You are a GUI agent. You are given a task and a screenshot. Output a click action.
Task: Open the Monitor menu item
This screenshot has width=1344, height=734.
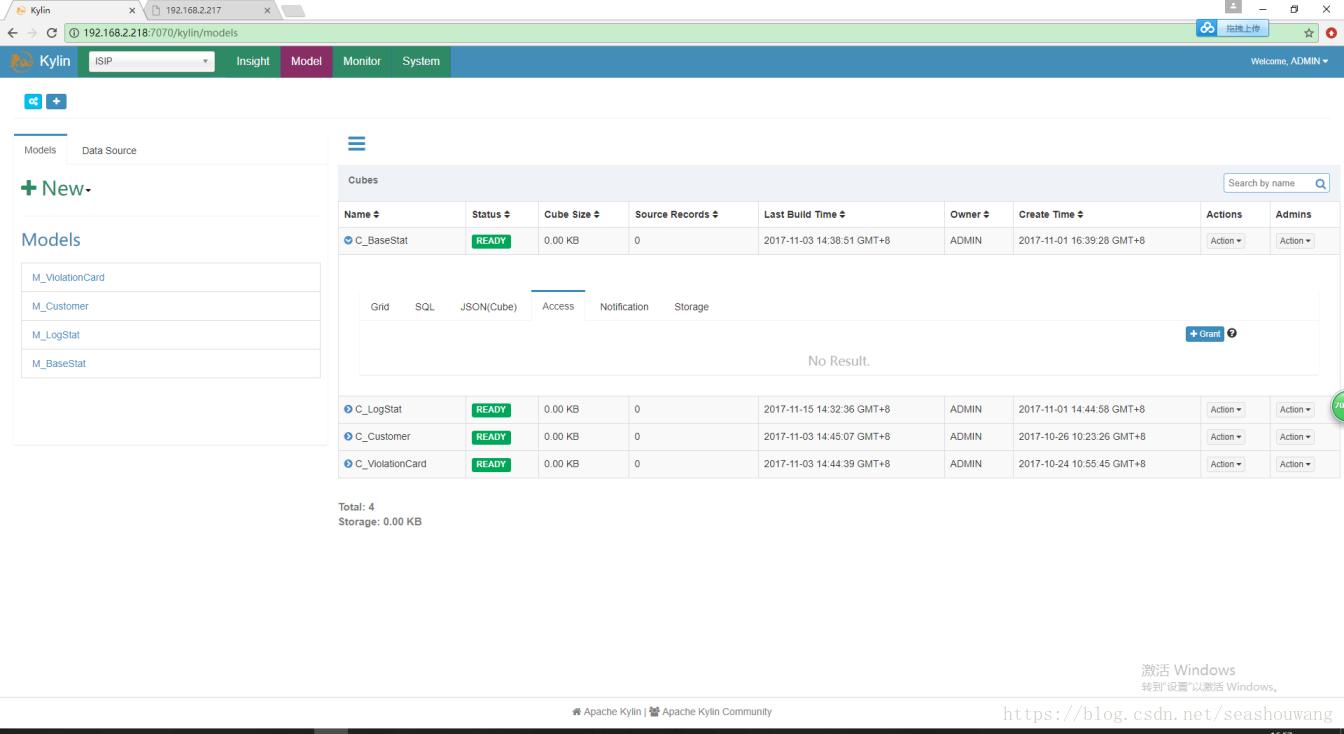(x=362, y=61)
